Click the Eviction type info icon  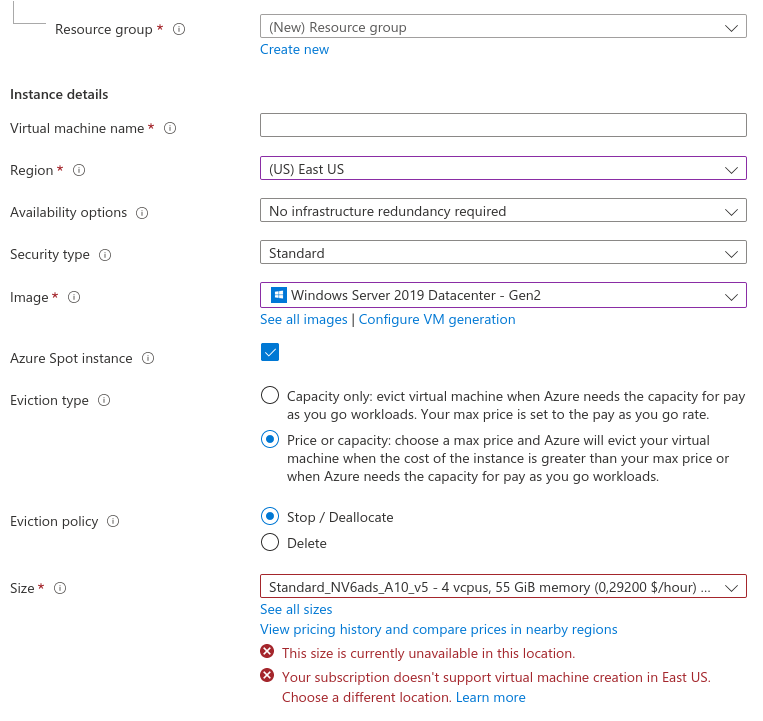pyautogui.click(x=104, y=400)
